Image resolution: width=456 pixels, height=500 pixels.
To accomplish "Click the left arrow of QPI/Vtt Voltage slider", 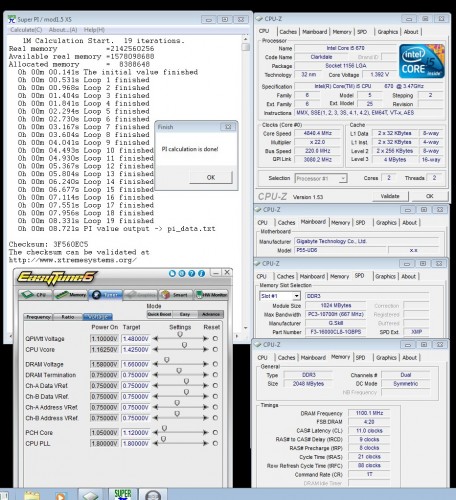I will click(155, 338).
